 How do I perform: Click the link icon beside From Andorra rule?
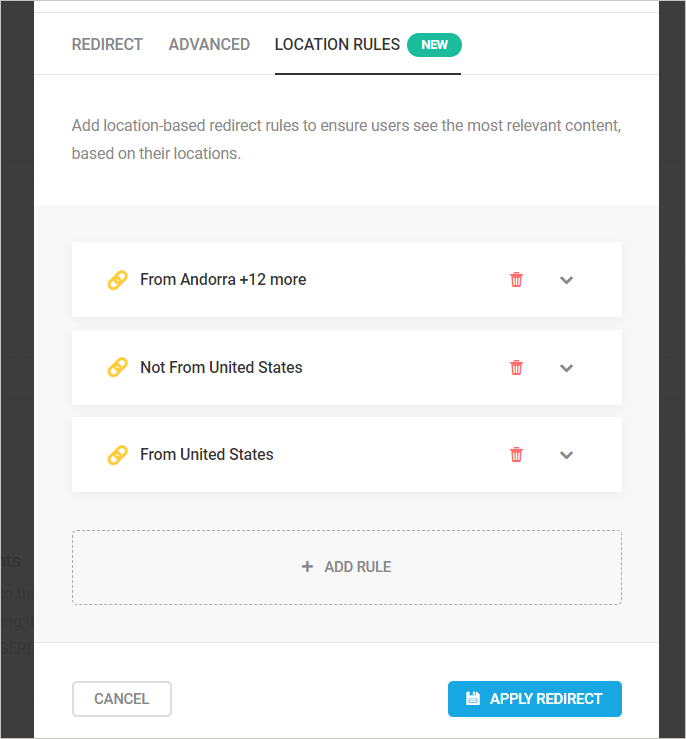[x=117, y=280]
